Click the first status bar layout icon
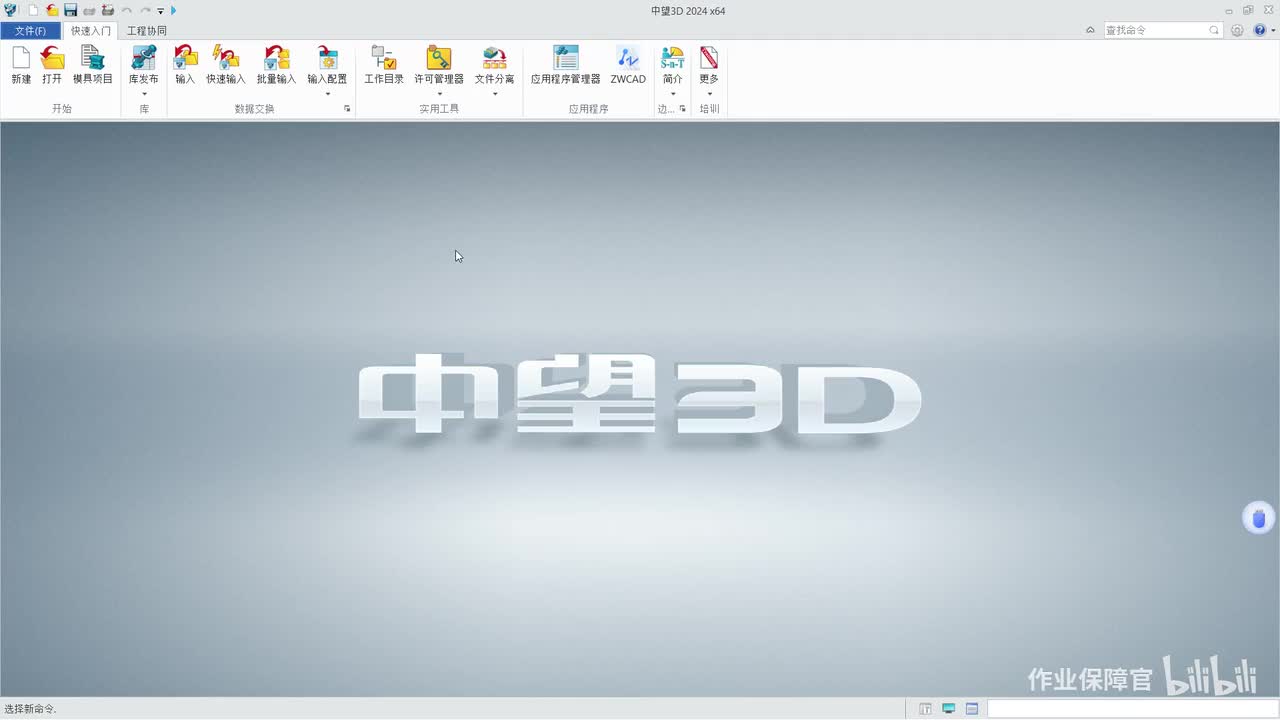This screenshot has width=1280, height=720. tap(926, 709)
